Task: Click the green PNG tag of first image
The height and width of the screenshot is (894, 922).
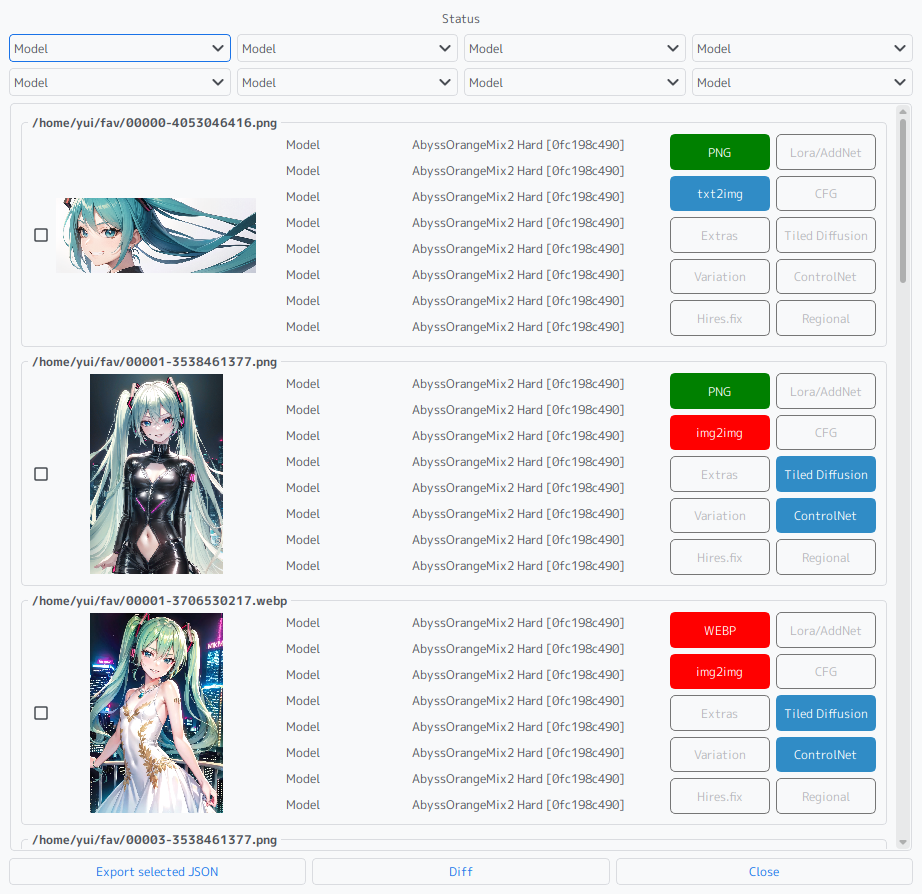Action: click(x=719, y=152)
